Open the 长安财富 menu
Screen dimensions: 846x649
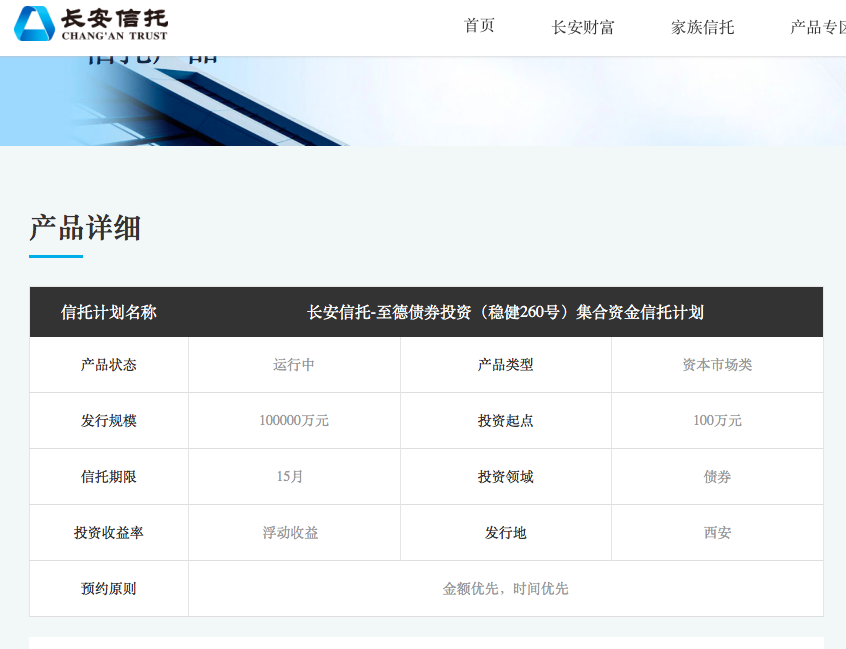pos(584,28)
